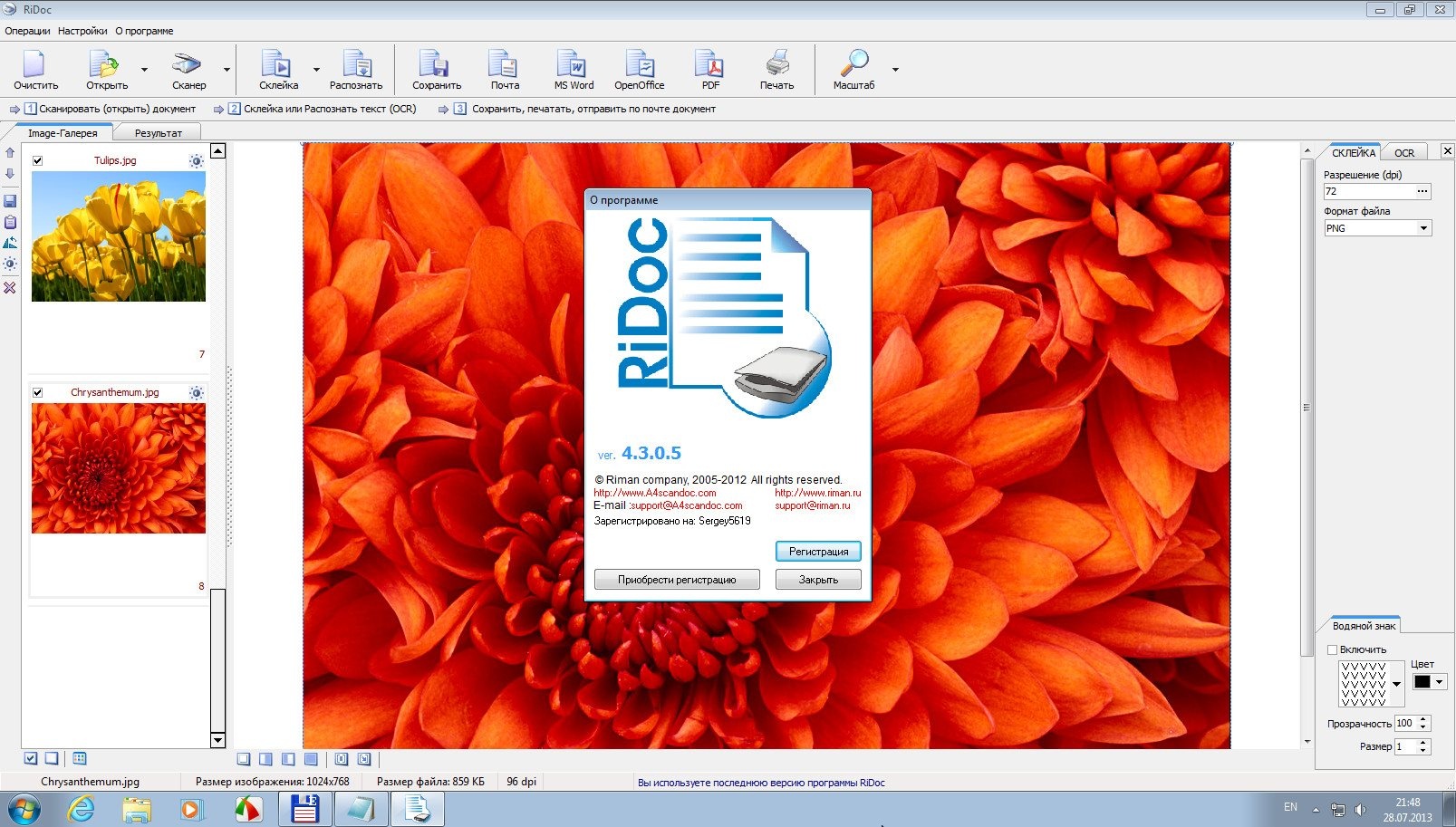The height and width of the screenshot is (827, 1456).
Task: Select the Image-Галерея tab
Action: (x=63, y=133)
